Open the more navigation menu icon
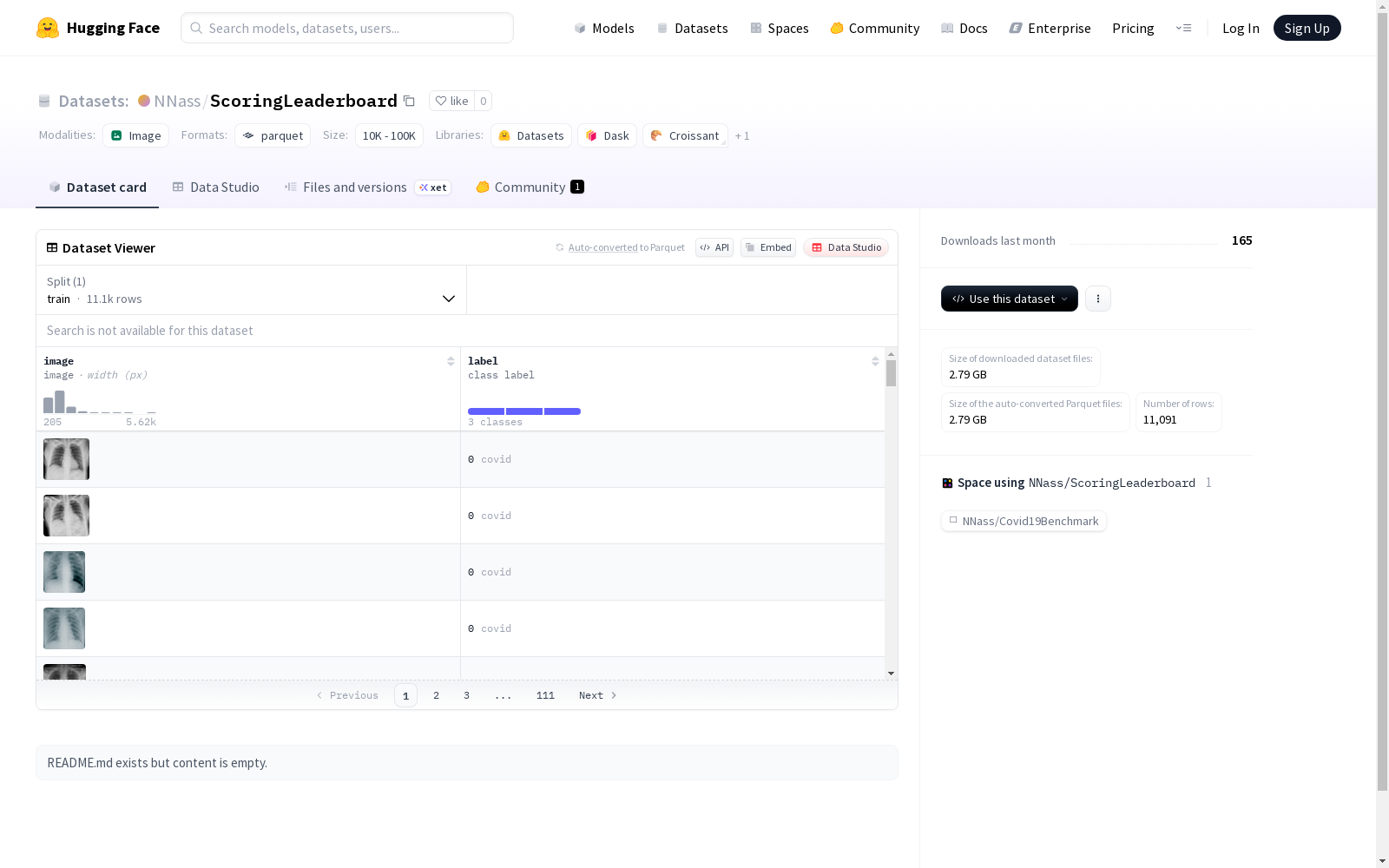Screen dimensions: 1389x868 (x=1183, y=28)
